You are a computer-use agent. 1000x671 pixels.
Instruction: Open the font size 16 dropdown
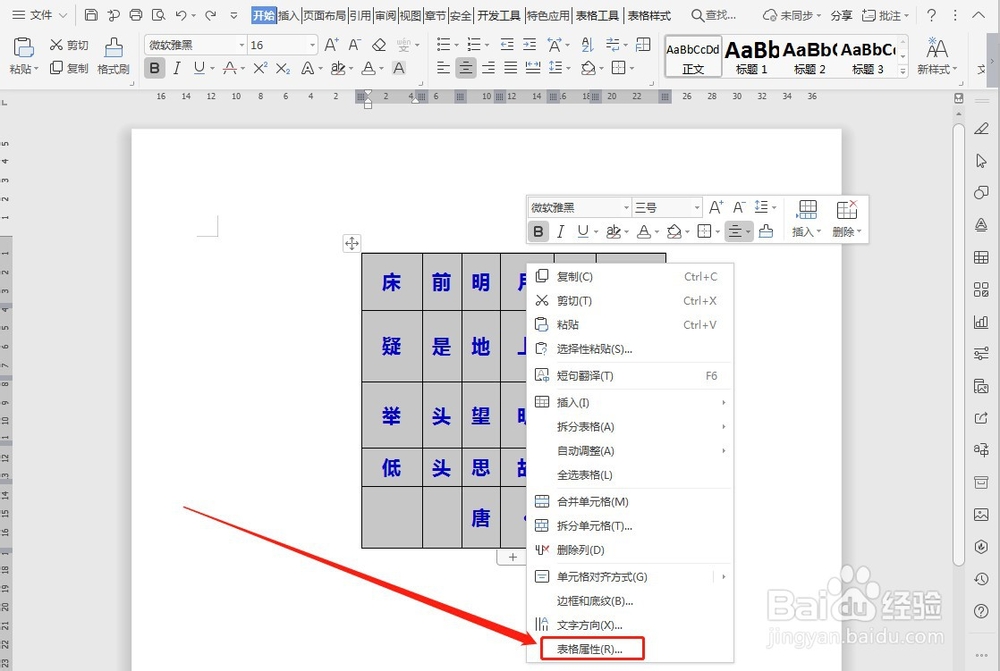coord(312,45)
